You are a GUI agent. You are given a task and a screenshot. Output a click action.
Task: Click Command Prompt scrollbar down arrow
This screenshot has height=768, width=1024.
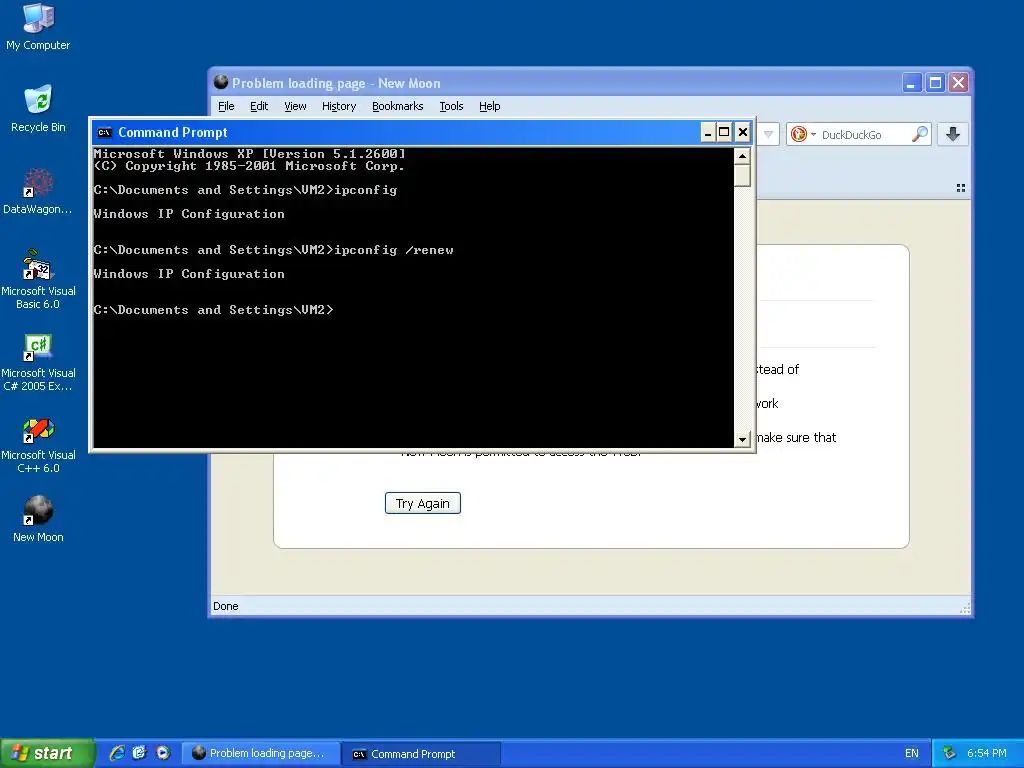pos(742,440)
